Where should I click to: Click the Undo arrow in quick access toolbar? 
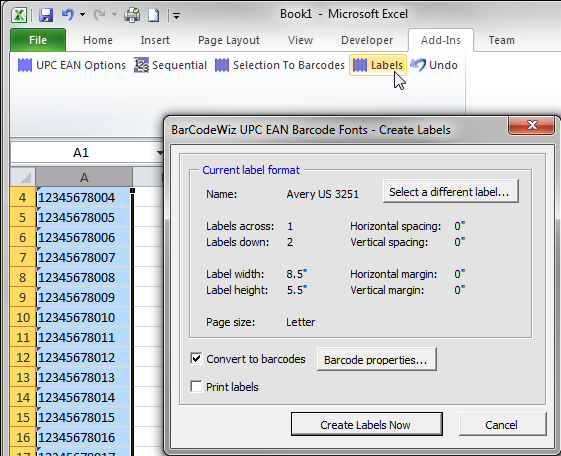click(x=68, y=15)
